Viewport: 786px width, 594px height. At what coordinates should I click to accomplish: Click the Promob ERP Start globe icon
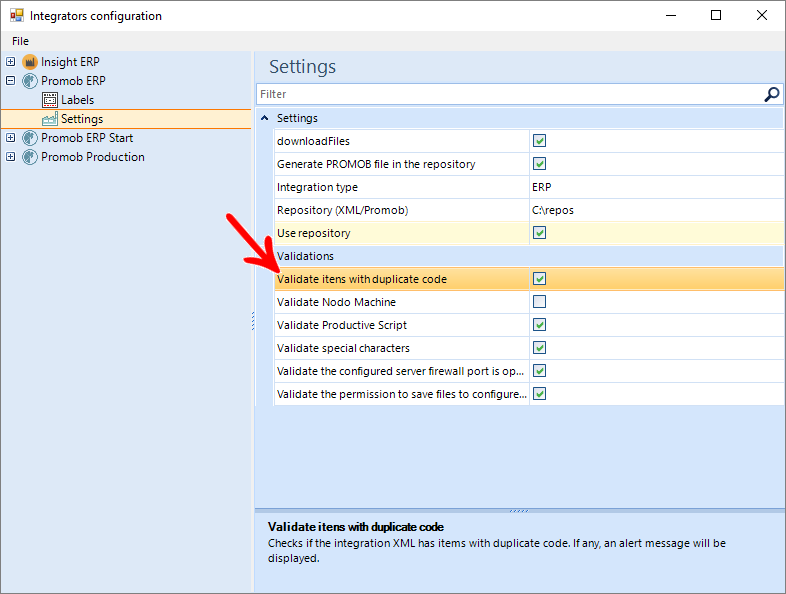pos(30,138)
